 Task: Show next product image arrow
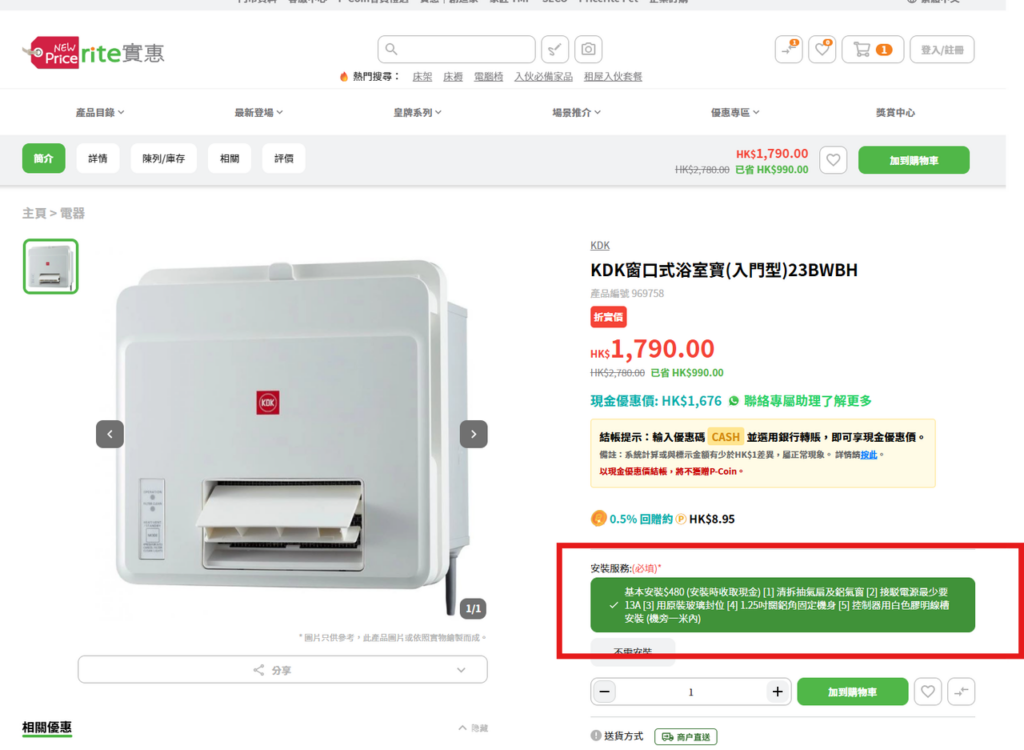tap(473, 434)
